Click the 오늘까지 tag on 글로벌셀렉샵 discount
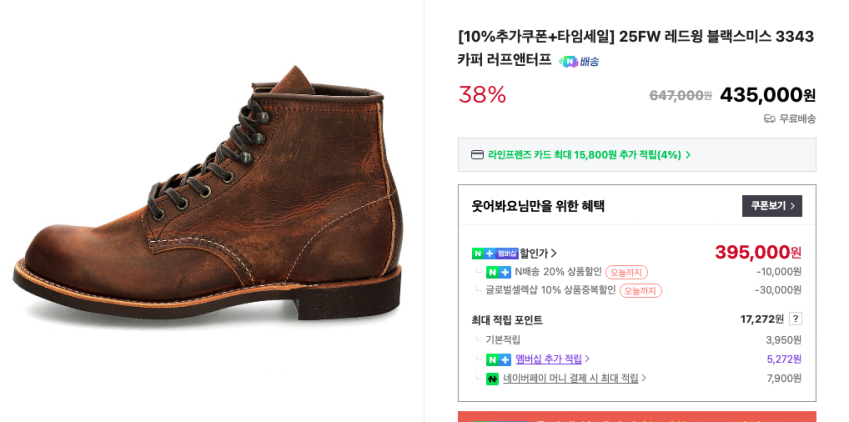This screenshot has height=422, width=849. pyautogui.click(x=640, y=291)
